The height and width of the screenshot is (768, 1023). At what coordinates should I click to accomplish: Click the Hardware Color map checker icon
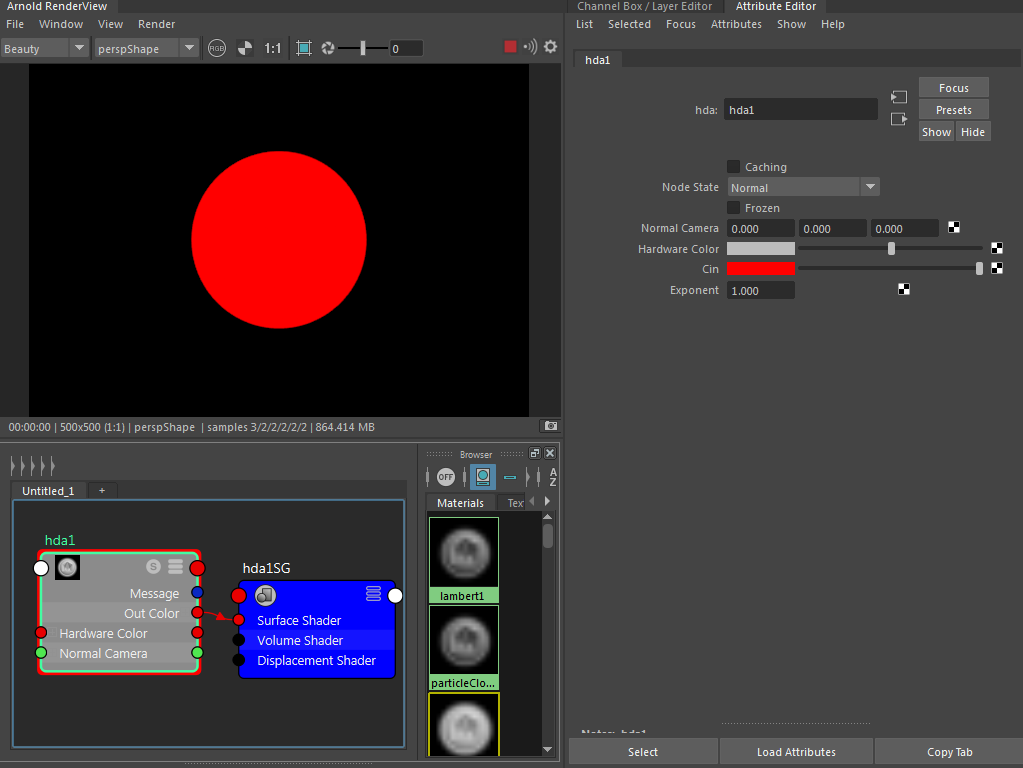(997, 248)
